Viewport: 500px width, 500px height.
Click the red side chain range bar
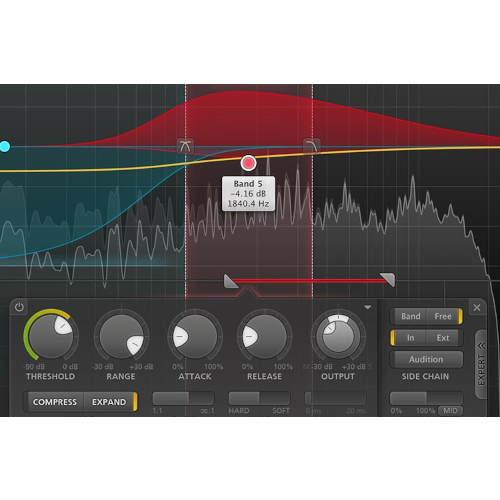[309, 281]
